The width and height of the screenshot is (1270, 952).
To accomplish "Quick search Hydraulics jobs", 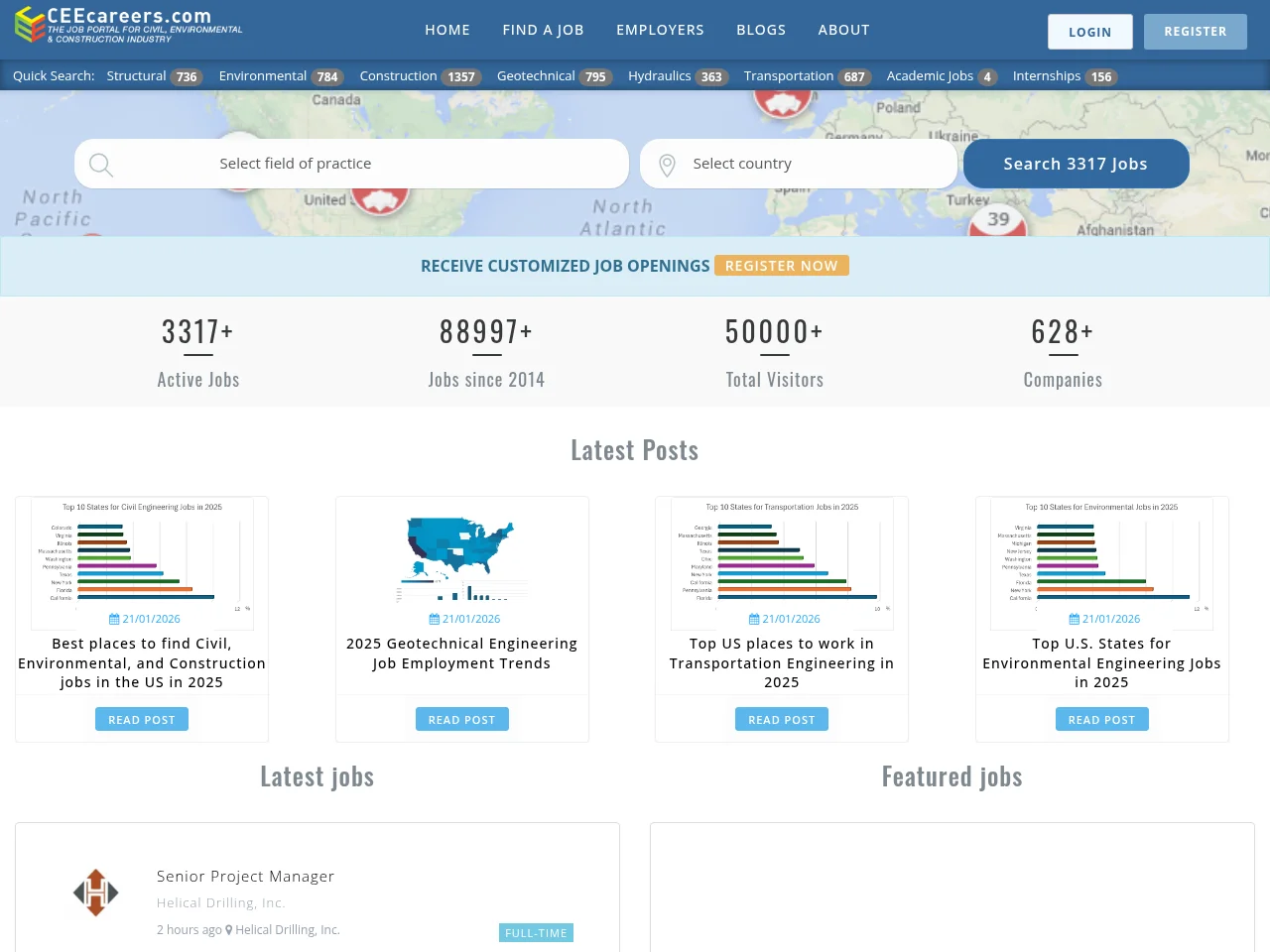I will pos(678,76).
